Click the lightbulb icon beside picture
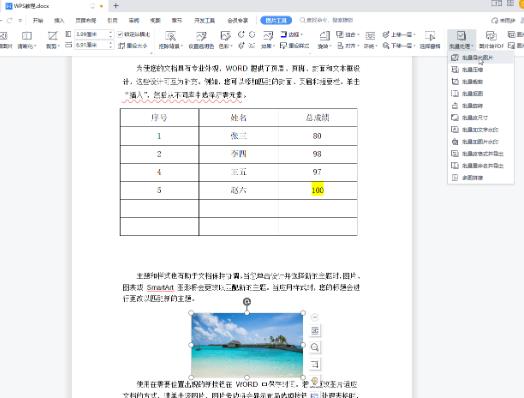524x398 pixels. [315, 380]
